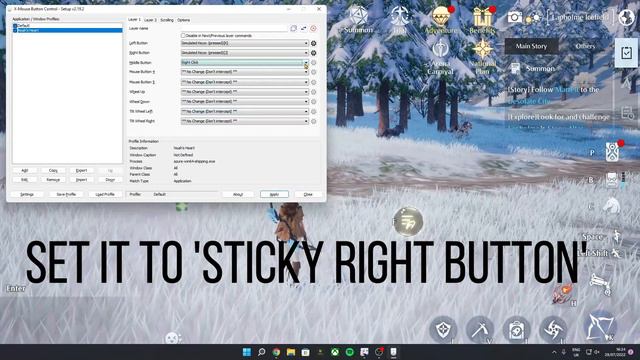The image size is (640, 360).
Task: Switch to the Layer 2 tab
Action: click(x=150, y=20)
